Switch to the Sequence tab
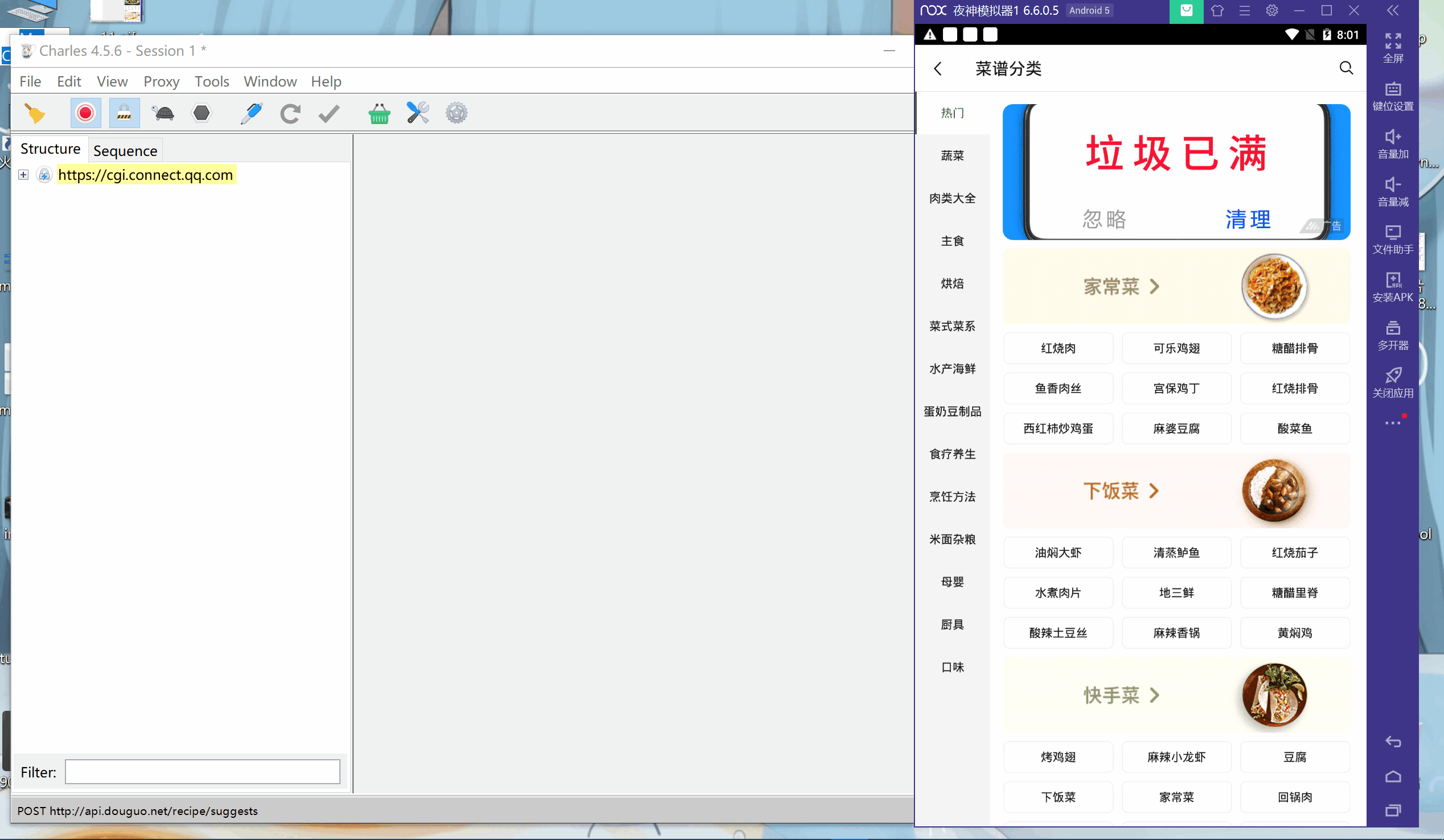This screenshot has width=1444, height=840. point(125,151)
